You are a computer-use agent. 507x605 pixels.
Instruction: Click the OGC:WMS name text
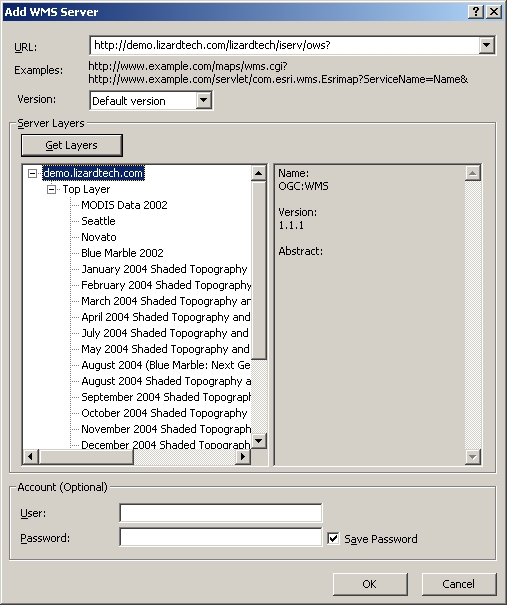(x=303, y=186)
